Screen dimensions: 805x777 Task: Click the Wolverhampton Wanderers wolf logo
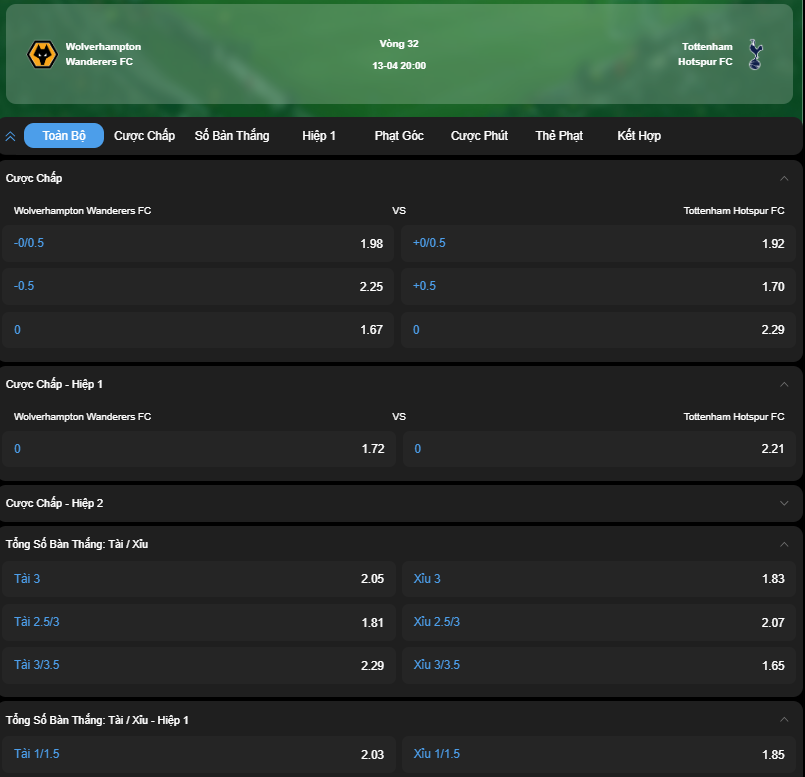point(42,54)
